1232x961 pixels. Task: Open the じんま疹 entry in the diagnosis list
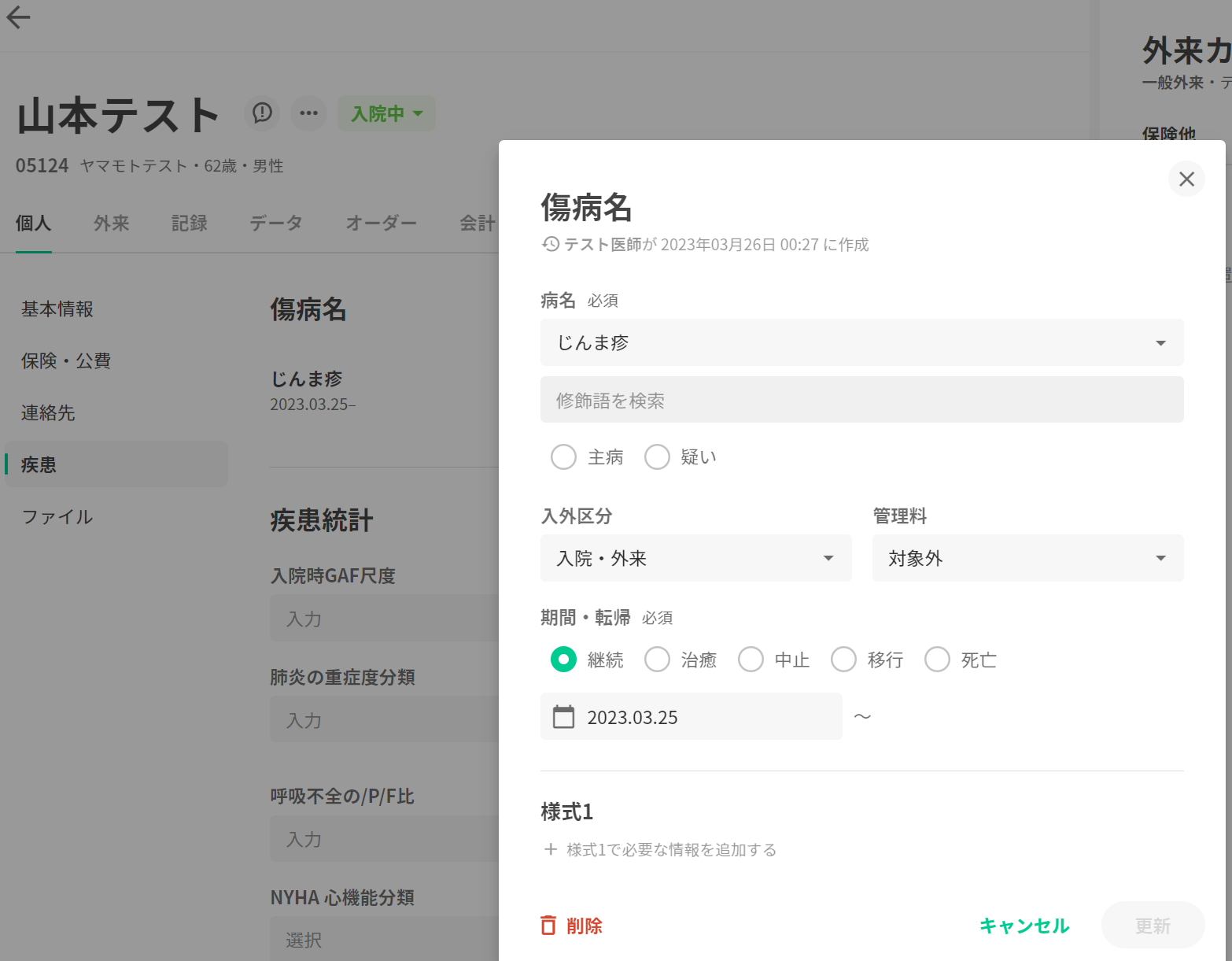307,379
